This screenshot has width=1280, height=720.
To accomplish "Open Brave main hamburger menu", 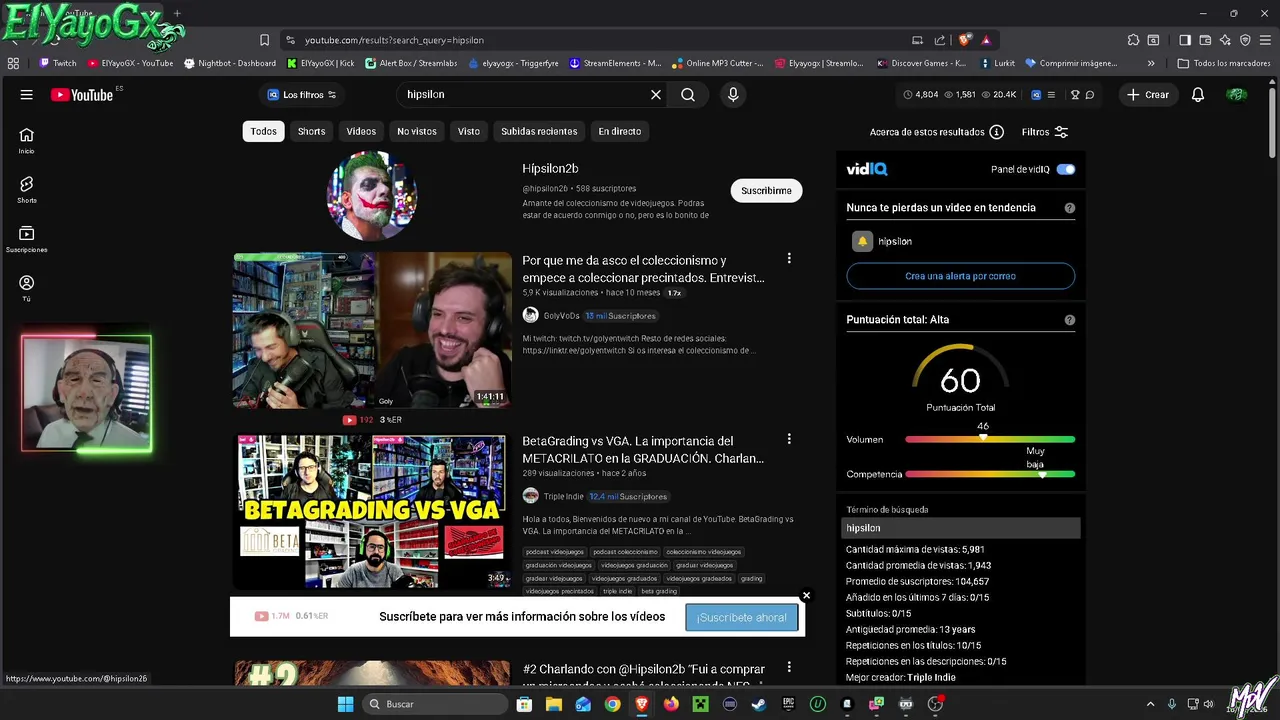I will [1265, 40].
